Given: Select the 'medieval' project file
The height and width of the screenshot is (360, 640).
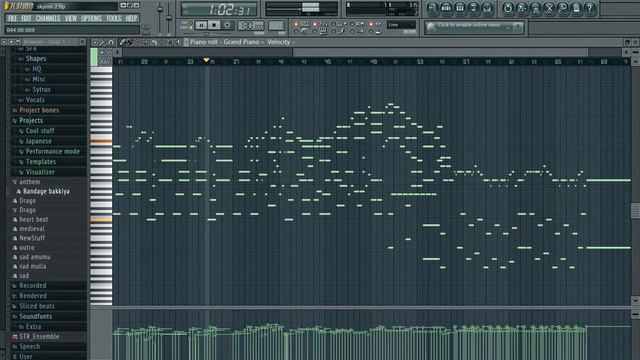Looking at the screenshot, I should [32, 229].
